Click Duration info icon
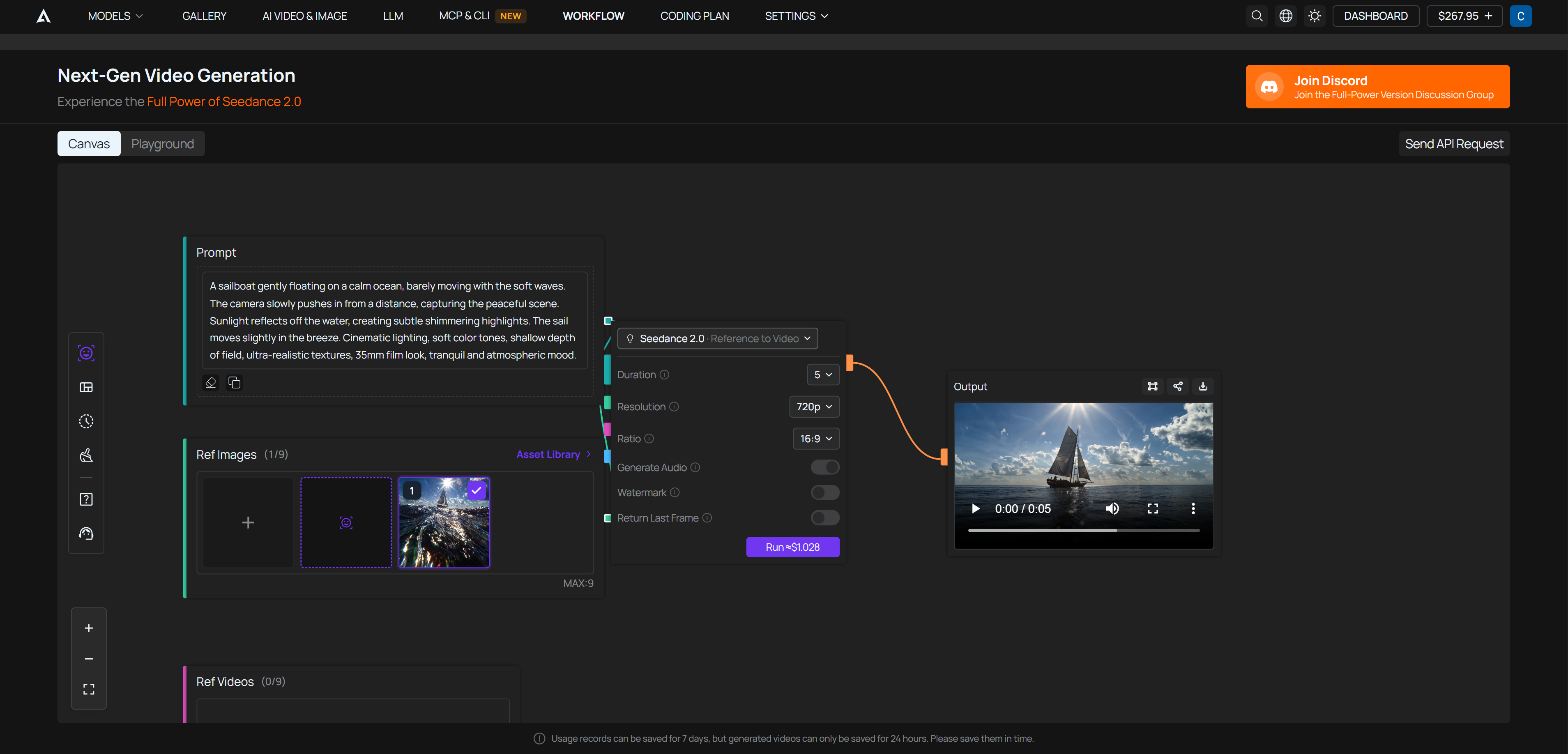Viewport: 1568px width, 754px height. coord(665,375)
